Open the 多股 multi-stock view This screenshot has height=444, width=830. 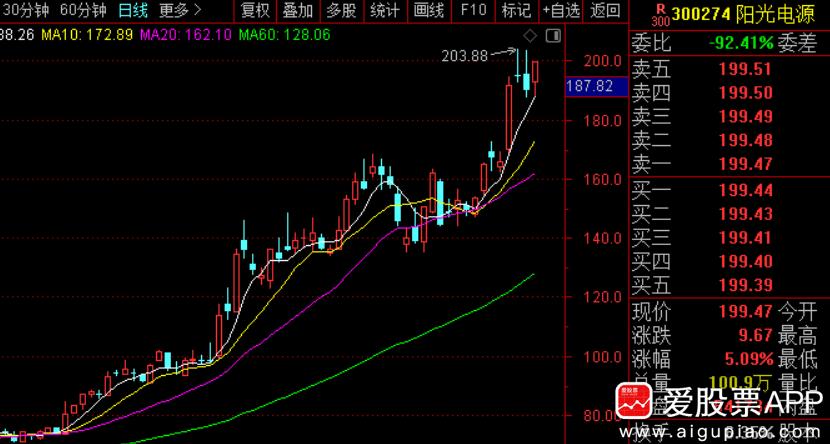341,10
